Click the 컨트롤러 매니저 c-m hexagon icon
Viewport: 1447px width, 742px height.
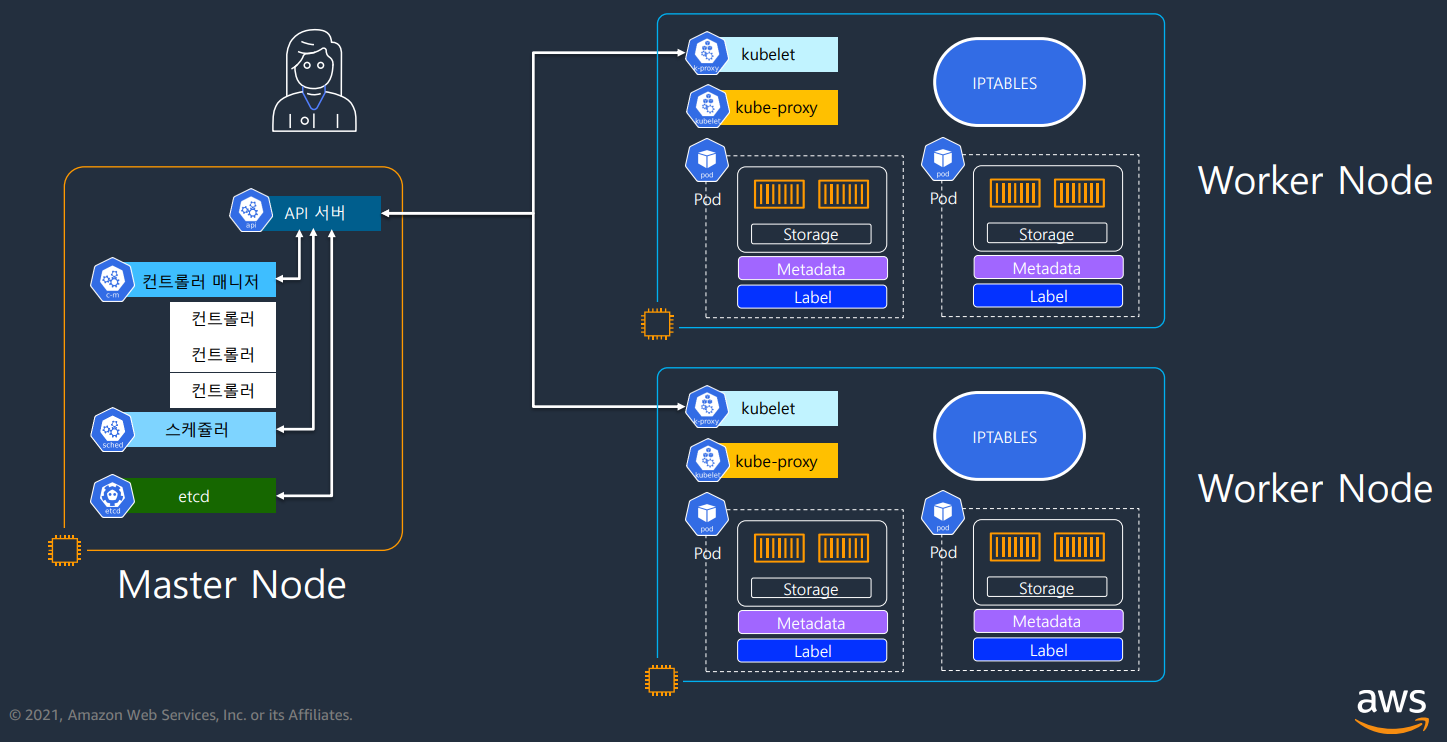(112, 280)
